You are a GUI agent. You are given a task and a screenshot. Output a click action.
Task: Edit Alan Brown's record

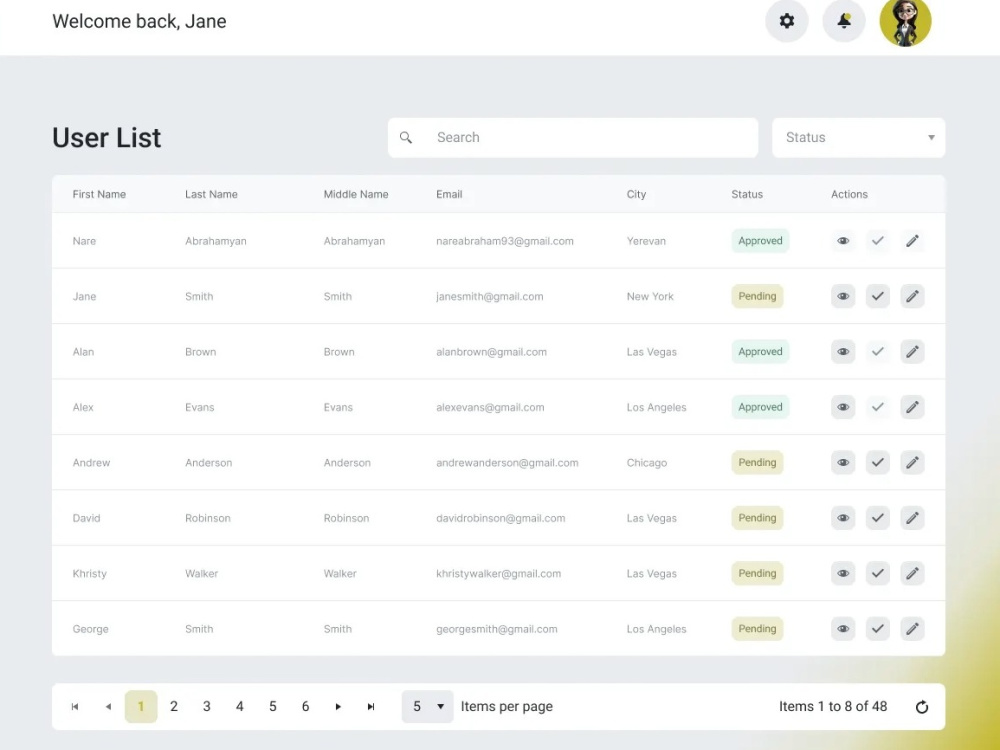[912, 351]
